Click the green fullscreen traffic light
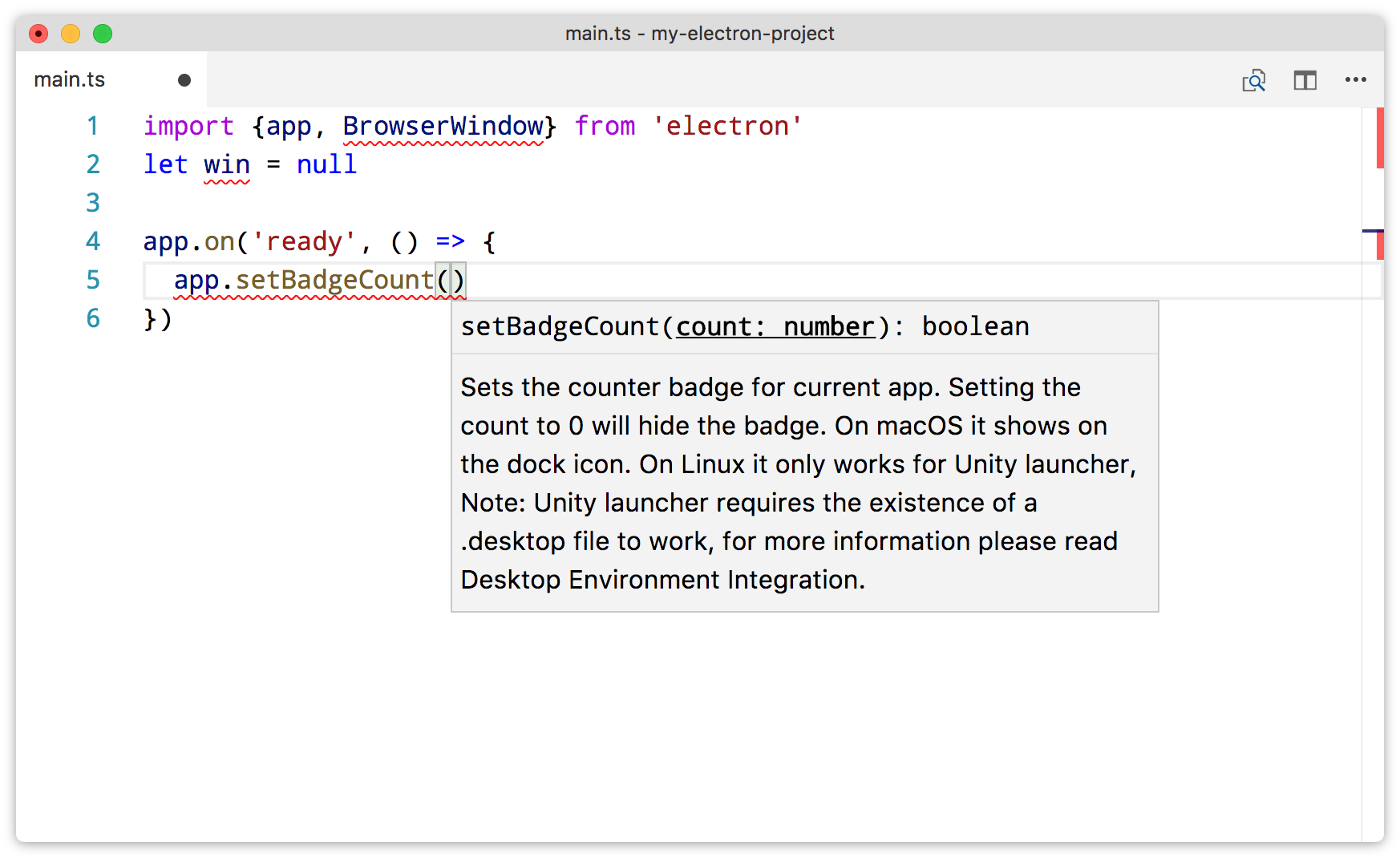1400x858 pixels. pos(103,34)
